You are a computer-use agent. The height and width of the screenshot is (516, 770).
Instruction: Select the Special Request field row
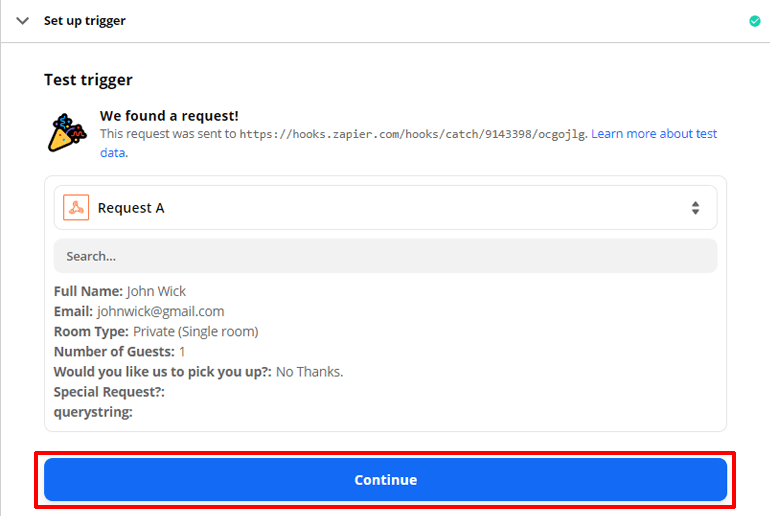tap(109, 392)
